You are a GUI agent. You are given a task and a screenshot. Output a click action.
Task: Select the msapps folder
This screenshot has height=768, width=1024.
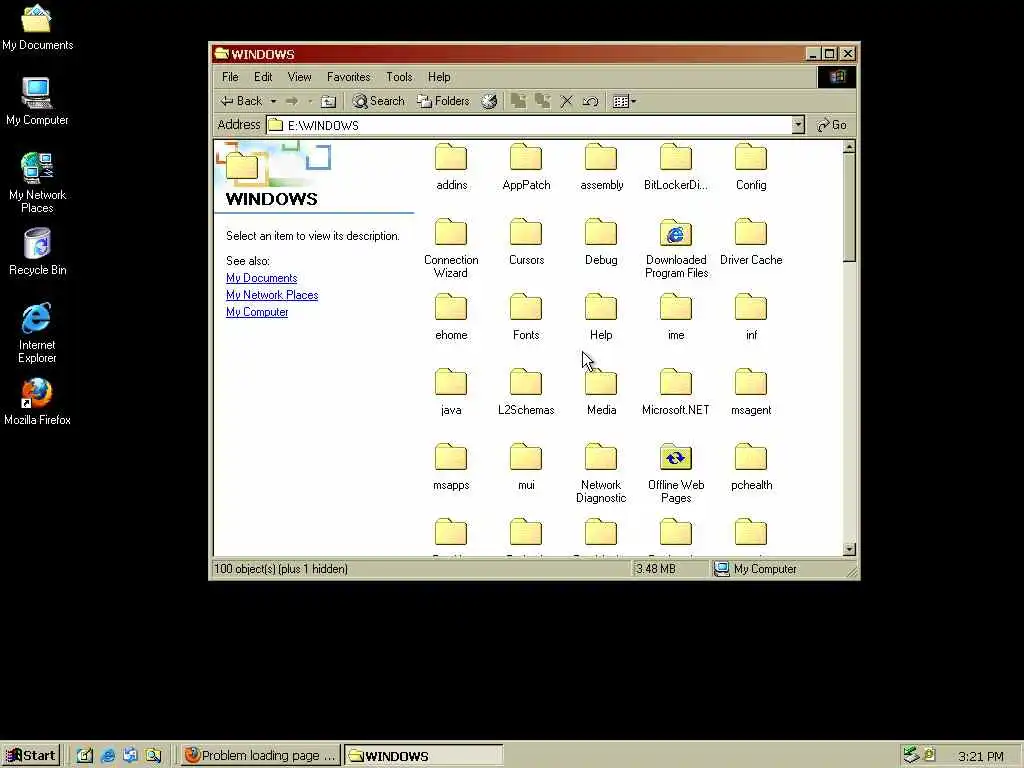point(451,467)
